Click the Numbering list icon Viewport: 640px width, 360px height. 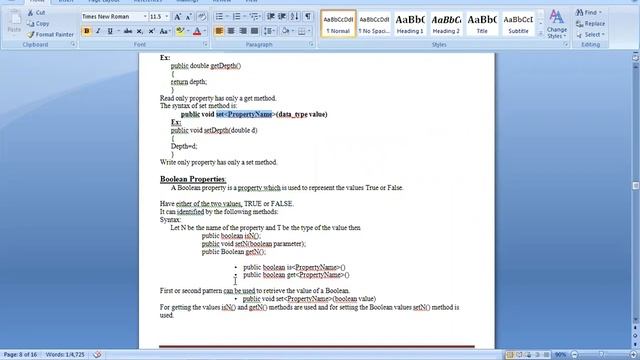coord(236,17)
